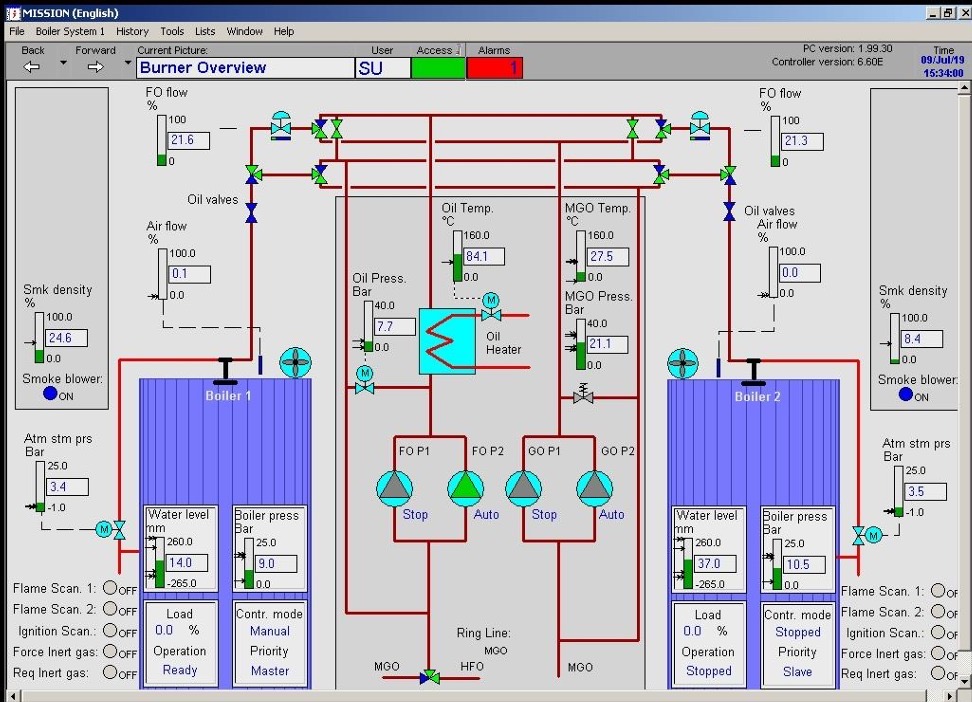Open the History menu

(x=132, y=31)
